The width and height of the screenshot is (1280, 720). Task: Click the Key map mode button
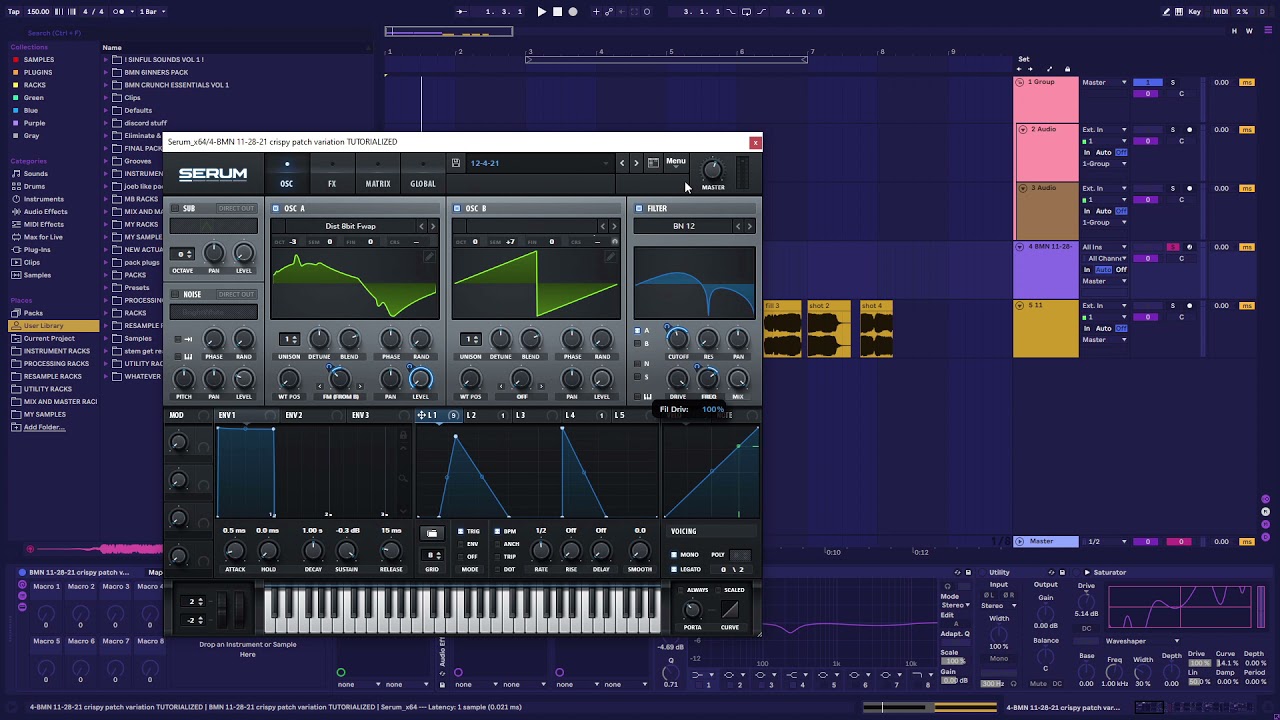[1195, 11]
